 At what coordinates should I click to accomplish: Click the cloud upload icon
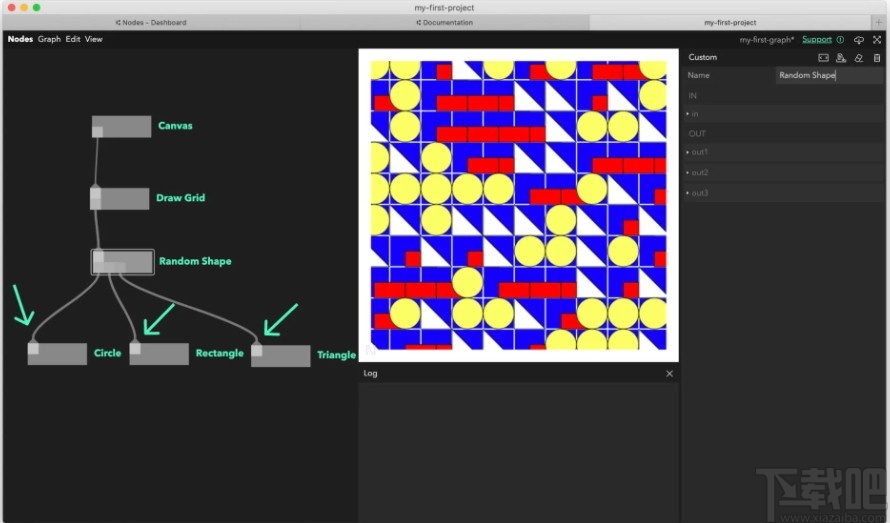pyautogui.click(x=859, y=40)
